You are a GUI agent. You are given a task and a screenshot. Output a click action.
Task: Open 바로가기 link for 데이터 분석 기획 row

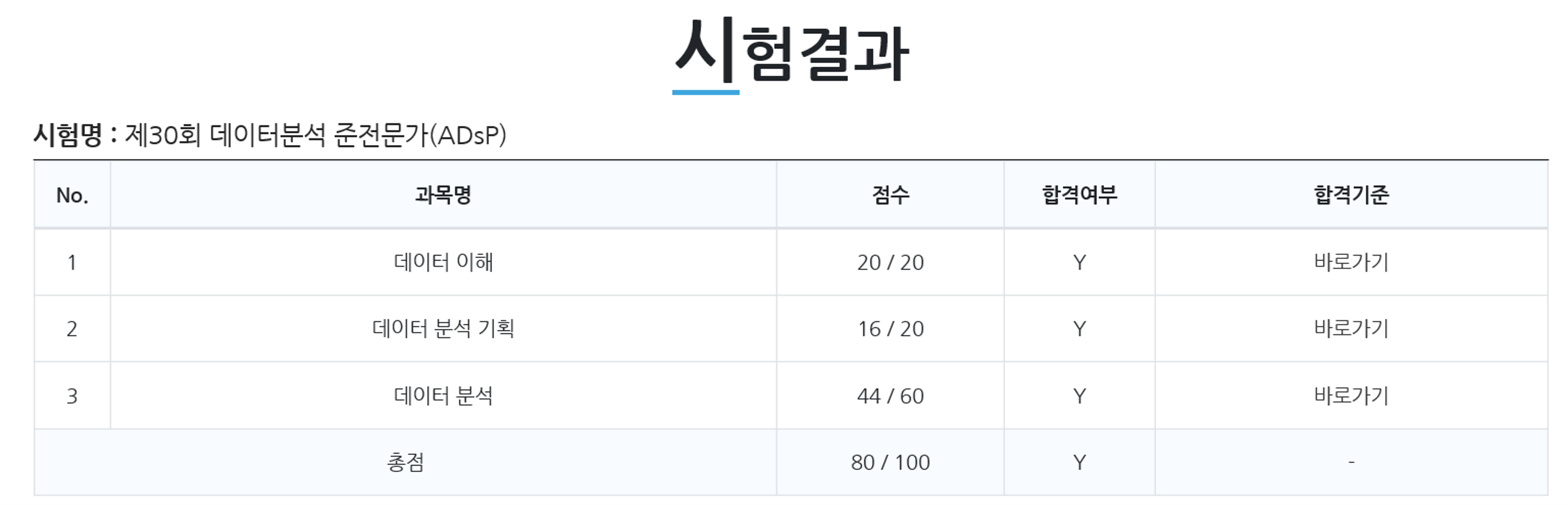pos(1351,328)
